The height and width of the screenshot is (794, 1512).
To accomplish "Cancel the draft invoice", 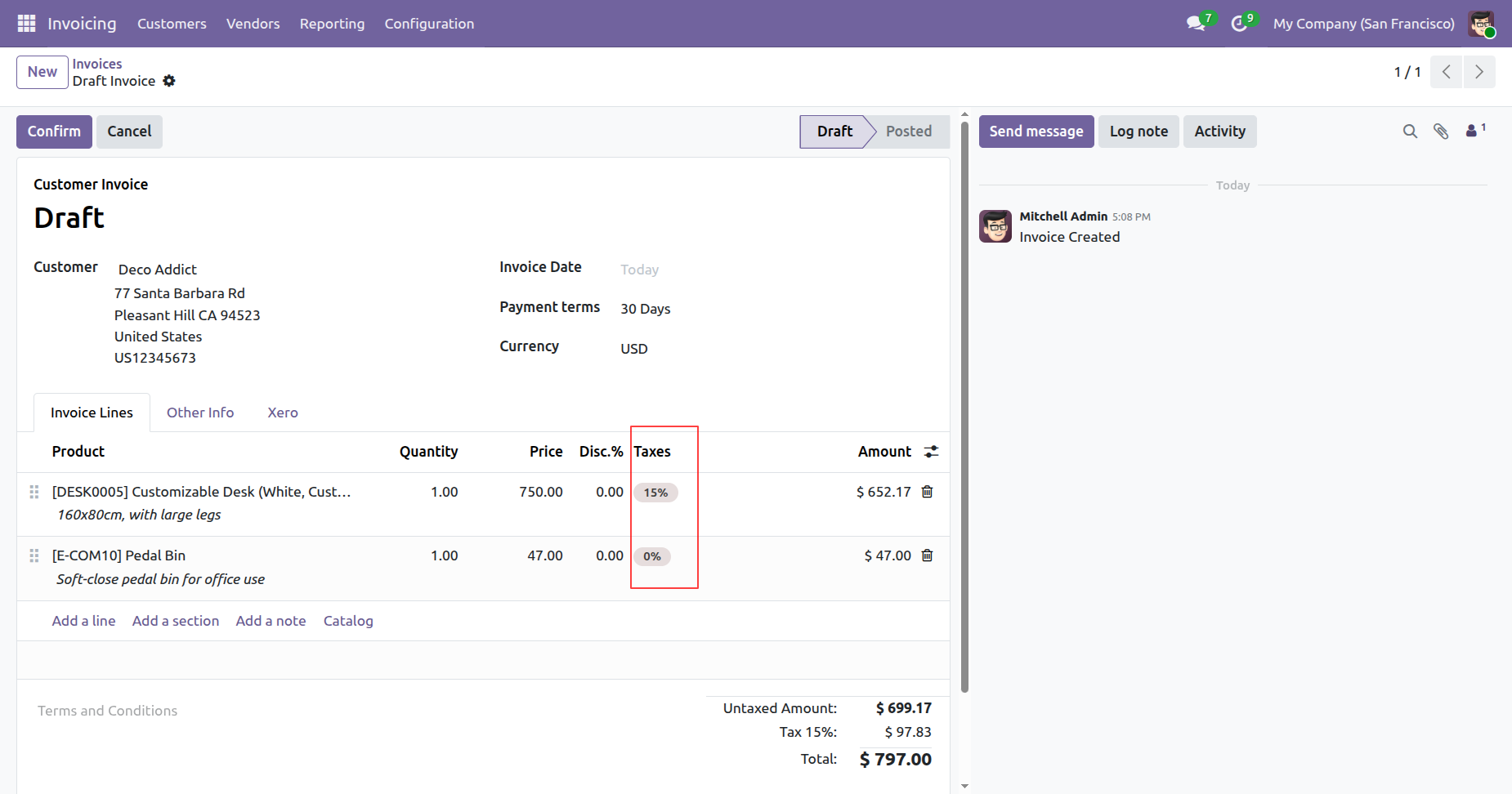I will [x=129, y=132].
